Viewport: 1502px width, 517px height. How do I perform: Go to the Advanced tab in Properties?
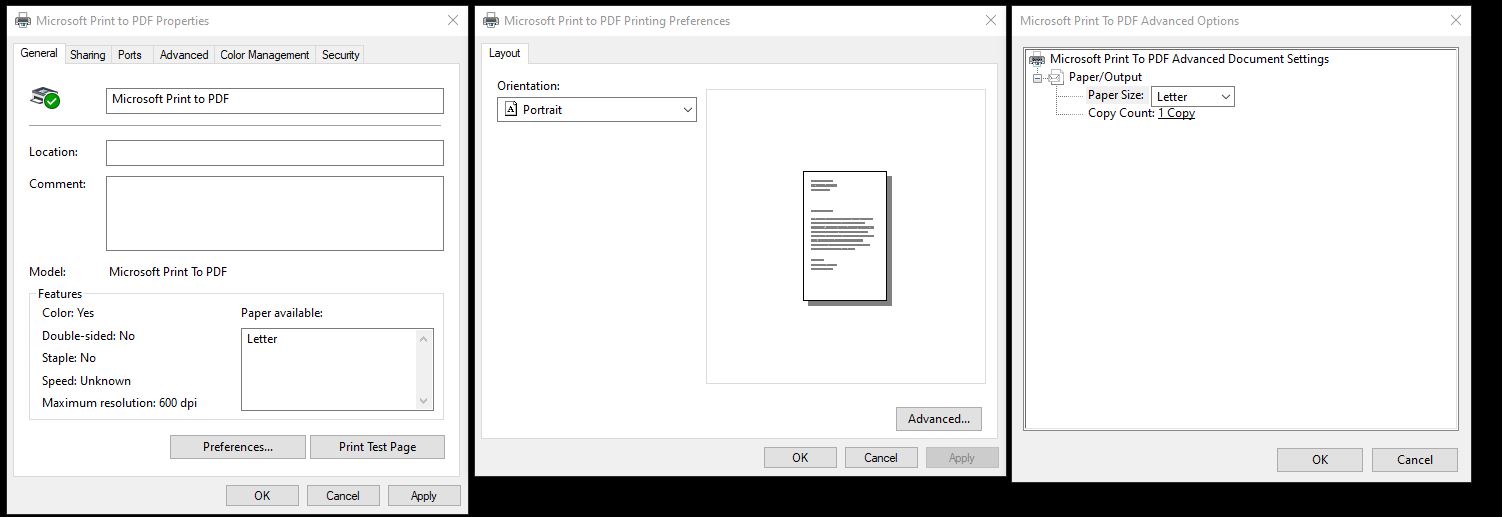(184, 55)
